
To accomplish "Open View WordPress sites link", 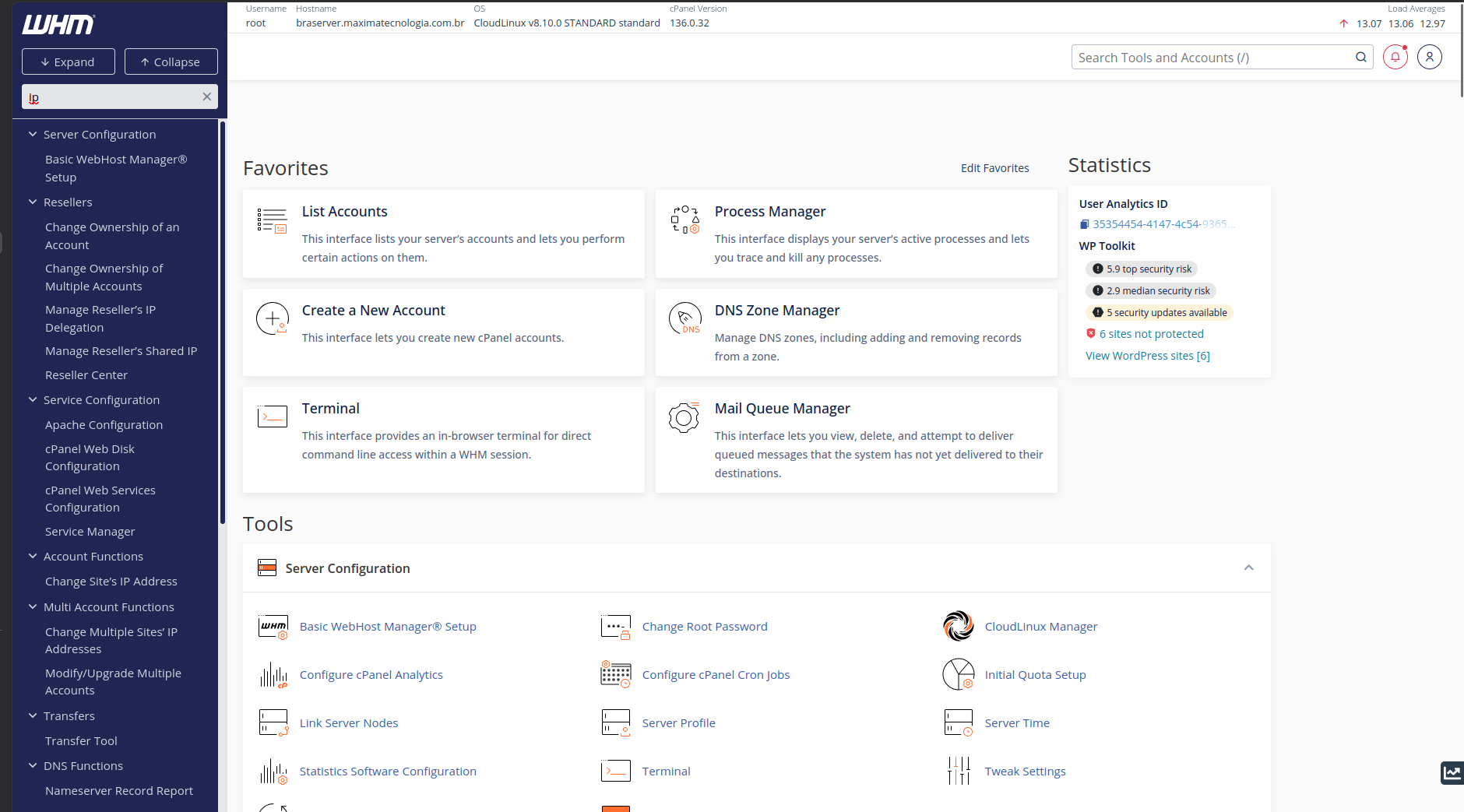I will [x=1148, y=356].
